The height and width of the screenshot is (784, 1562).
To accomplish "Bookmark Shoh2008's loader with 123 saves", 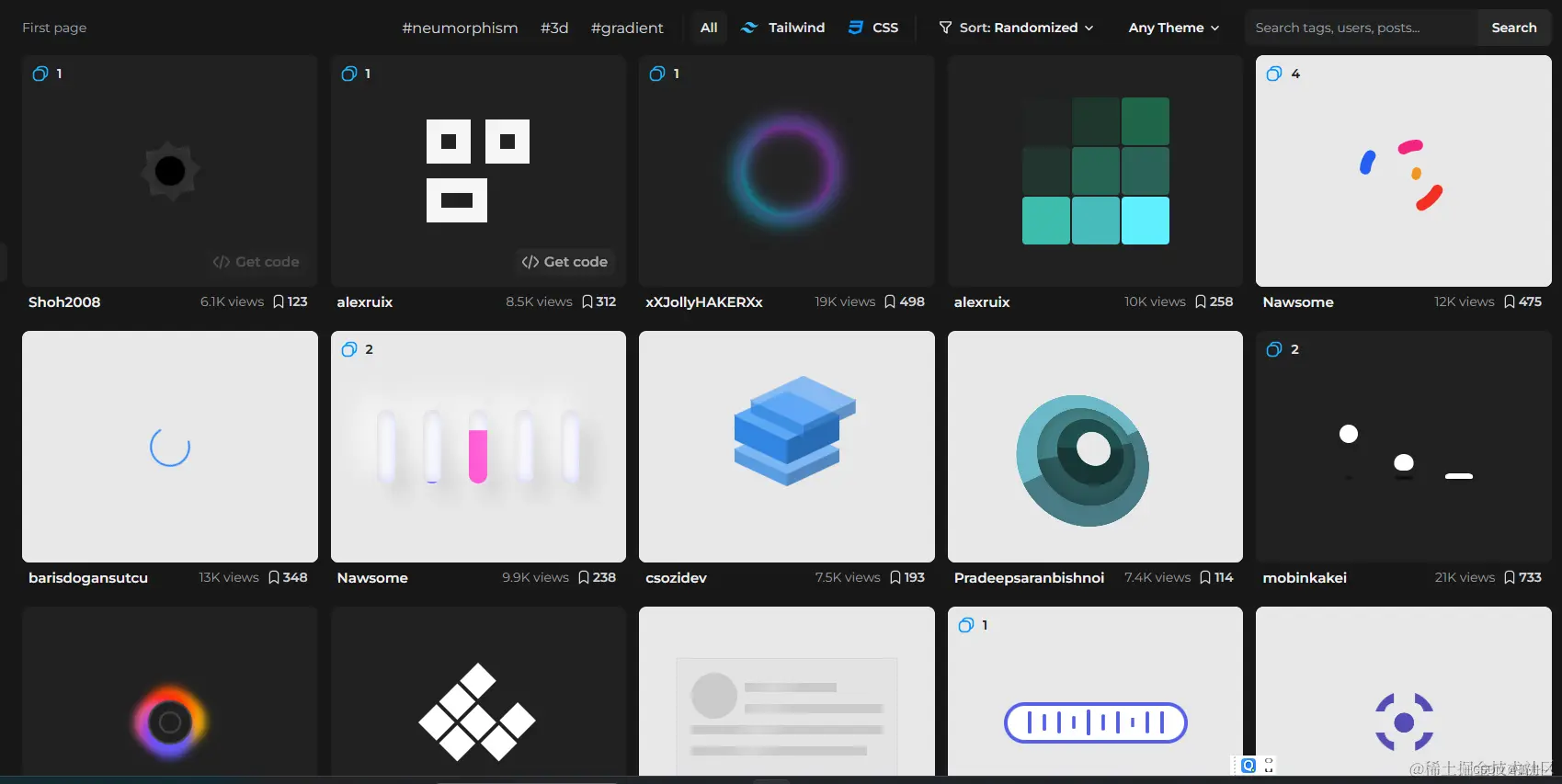I will pos(279,301).
